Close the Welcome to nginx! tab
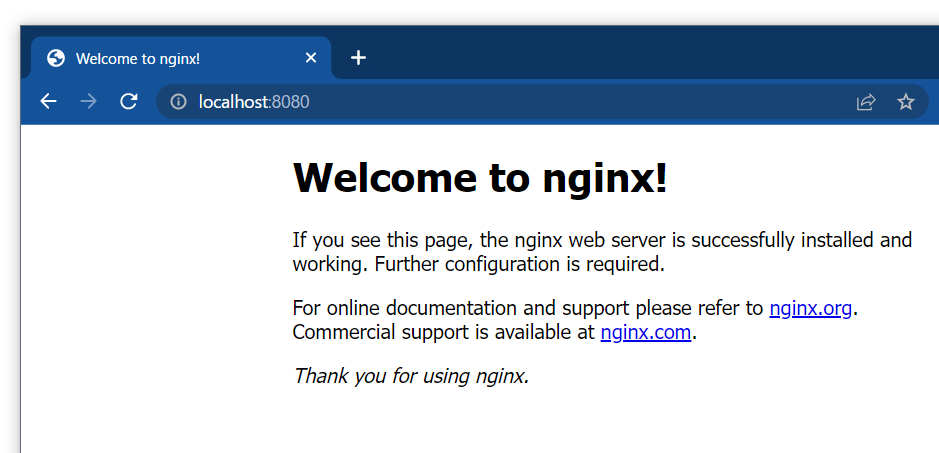939x453 pixels. [311, 58]
